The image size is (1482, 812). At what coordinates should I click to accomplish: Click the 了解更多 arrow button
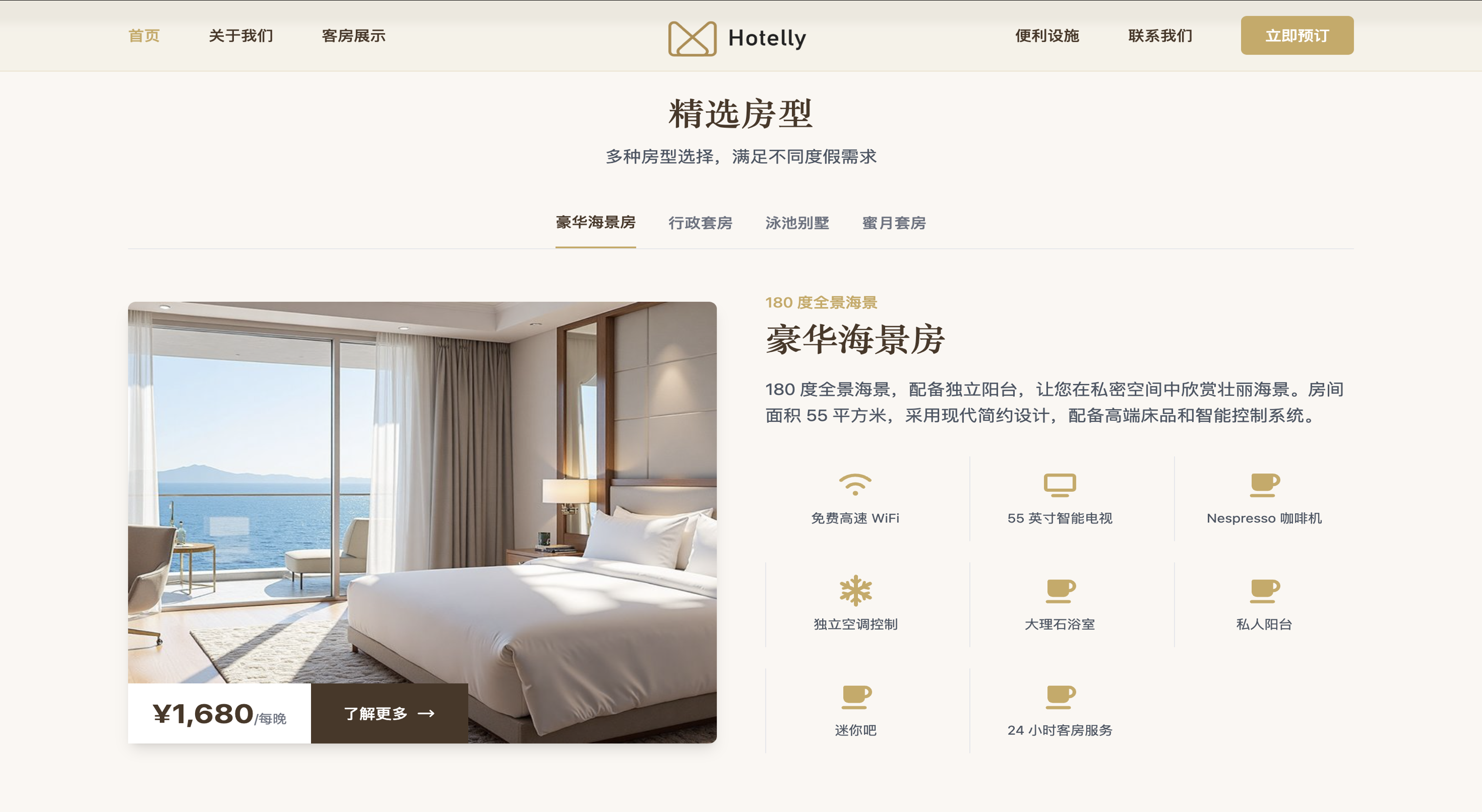pos(389,713)
